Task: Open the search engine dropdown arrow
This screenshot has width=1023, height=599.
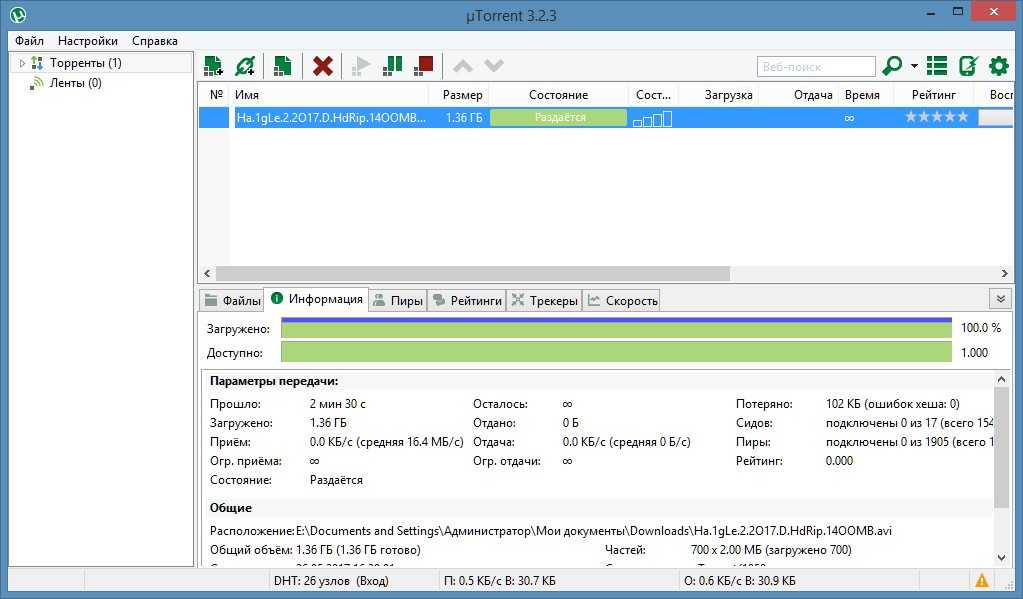Action: pos(914,66)
